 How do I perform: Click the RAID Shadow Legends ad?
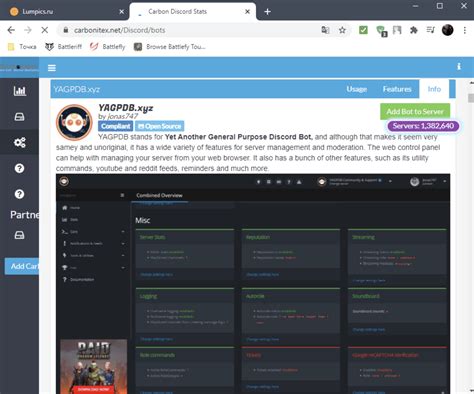pyautogui.click(x=94, y=367)
